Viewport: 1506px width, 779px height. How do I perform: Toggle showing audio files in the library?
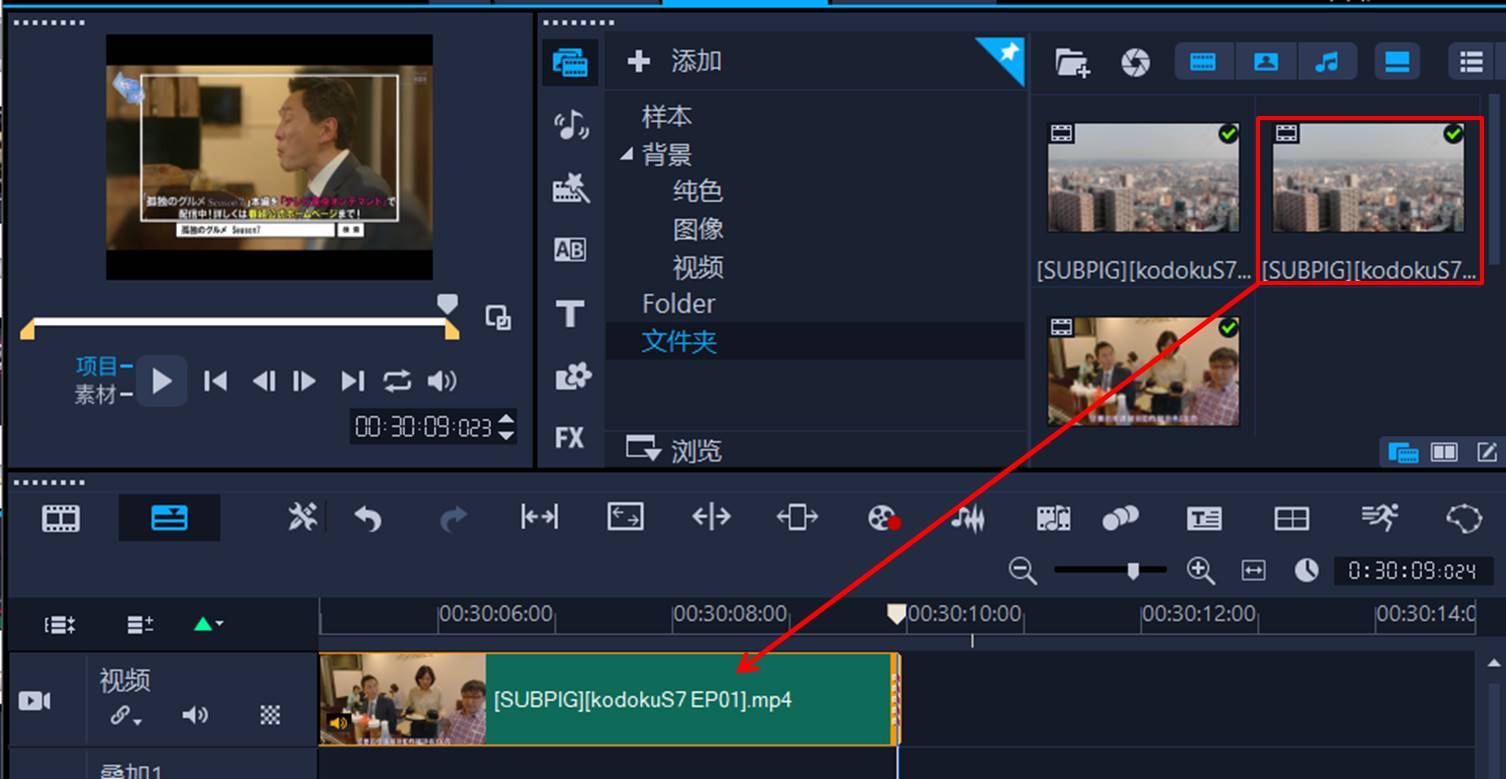[x=1327, y=62]
